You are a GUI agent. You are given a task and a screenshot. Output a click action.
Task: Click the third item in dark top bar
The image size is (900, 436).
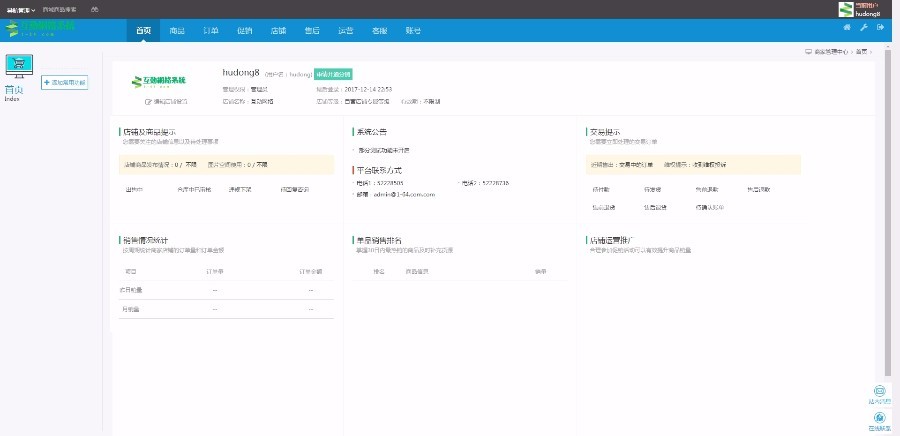[x=95, y=10]
